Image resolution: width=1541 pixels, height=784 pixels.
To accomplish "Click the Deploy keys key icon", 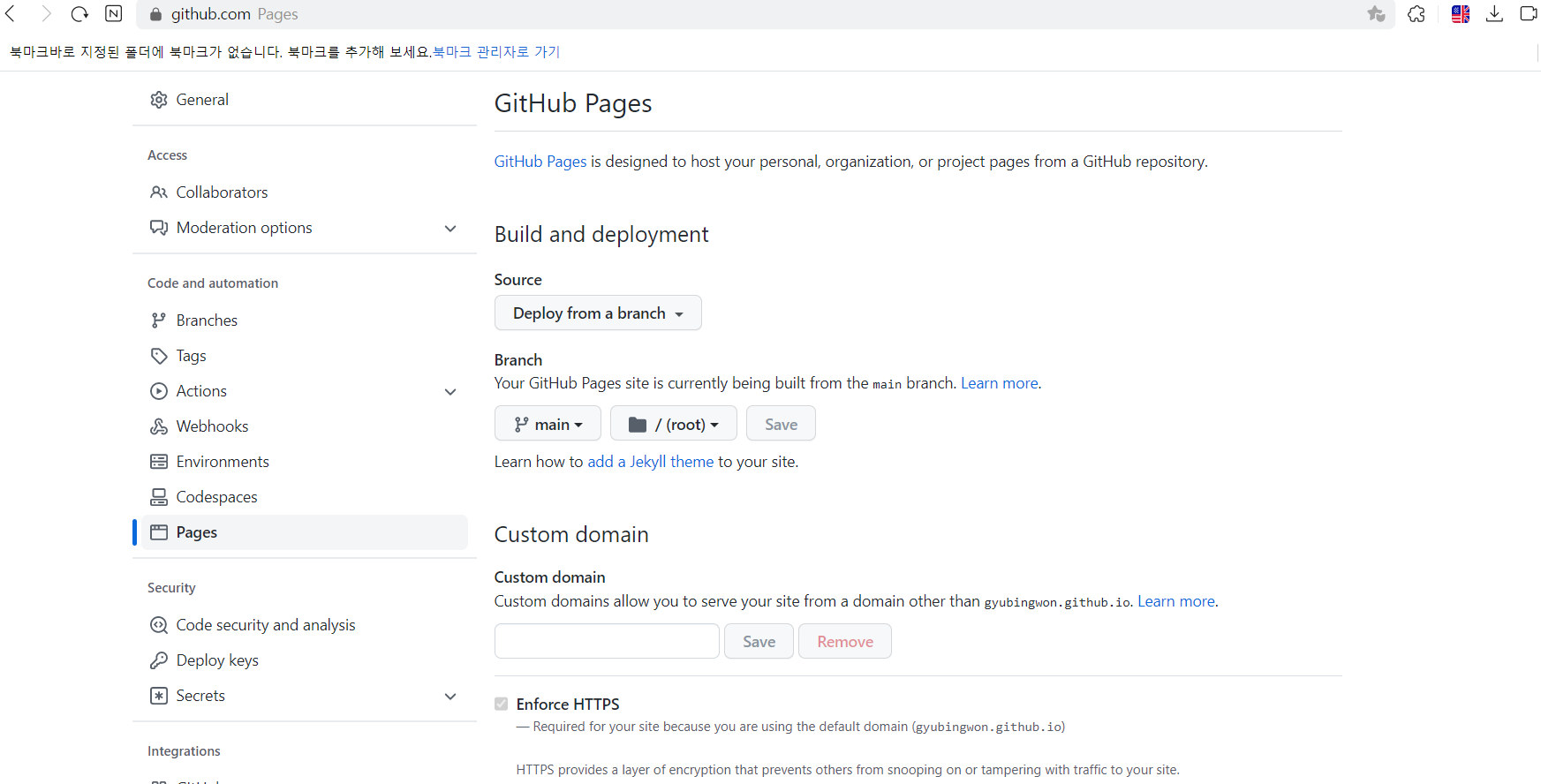I will coord(159,660).
